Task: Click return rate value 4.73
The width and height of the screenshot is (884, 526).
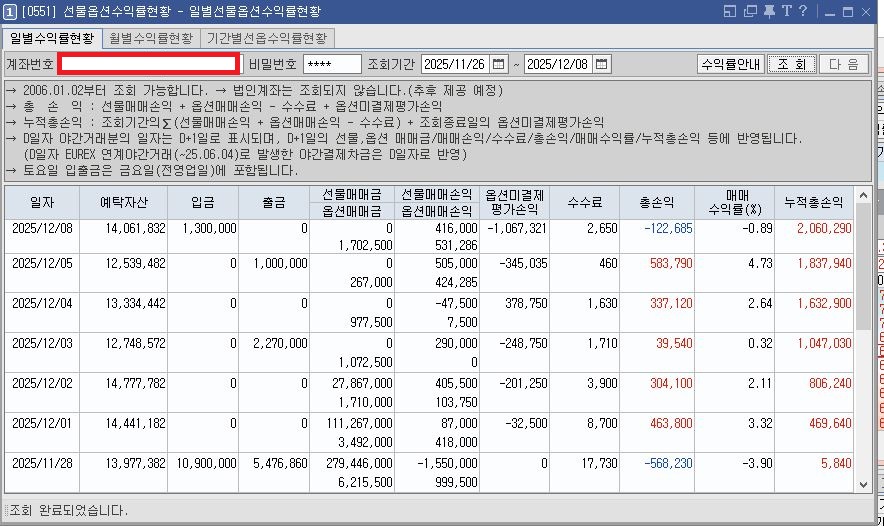Action: (x=760, y=263)
